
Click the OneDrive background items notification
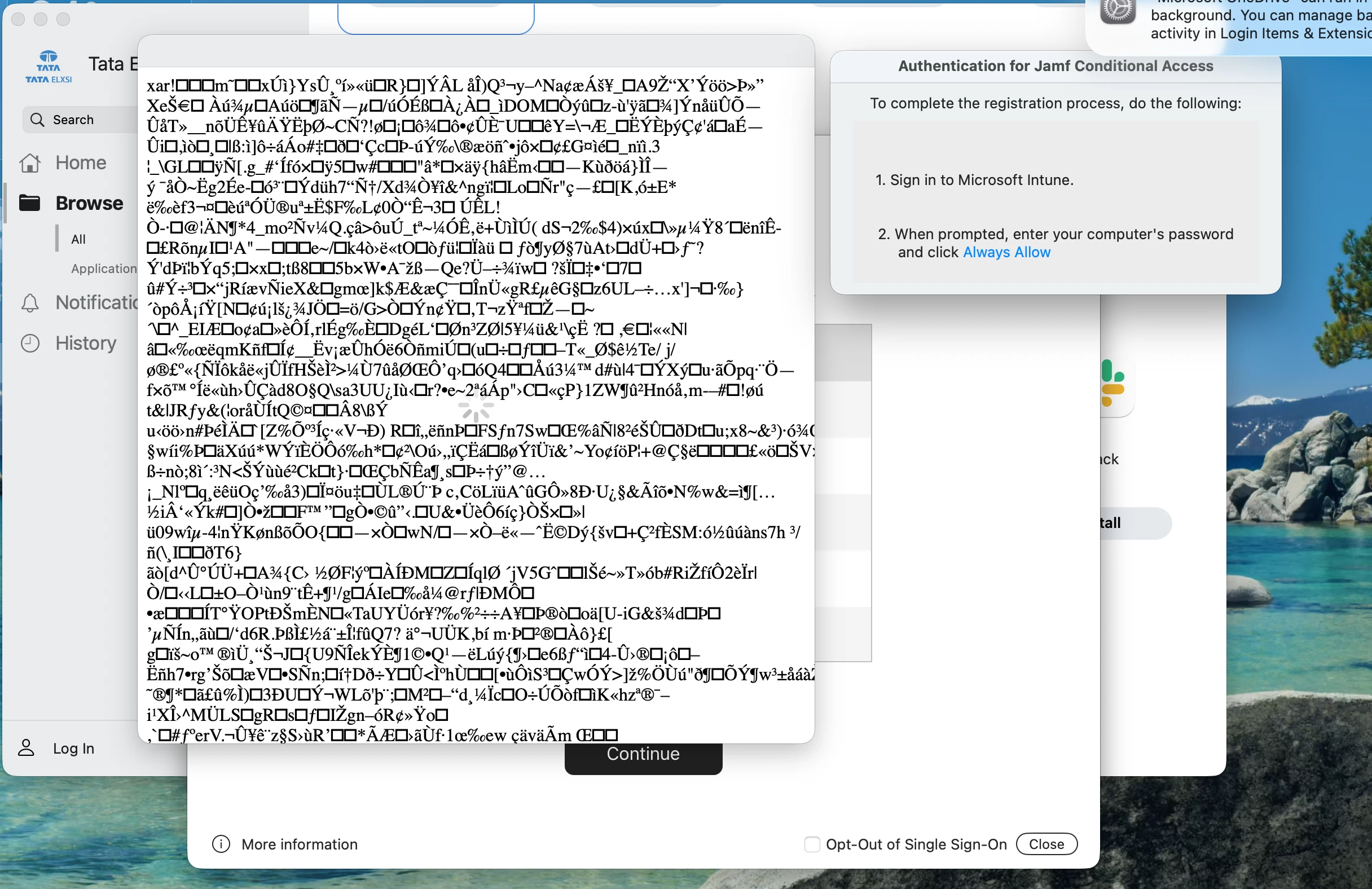(1257, 24)
